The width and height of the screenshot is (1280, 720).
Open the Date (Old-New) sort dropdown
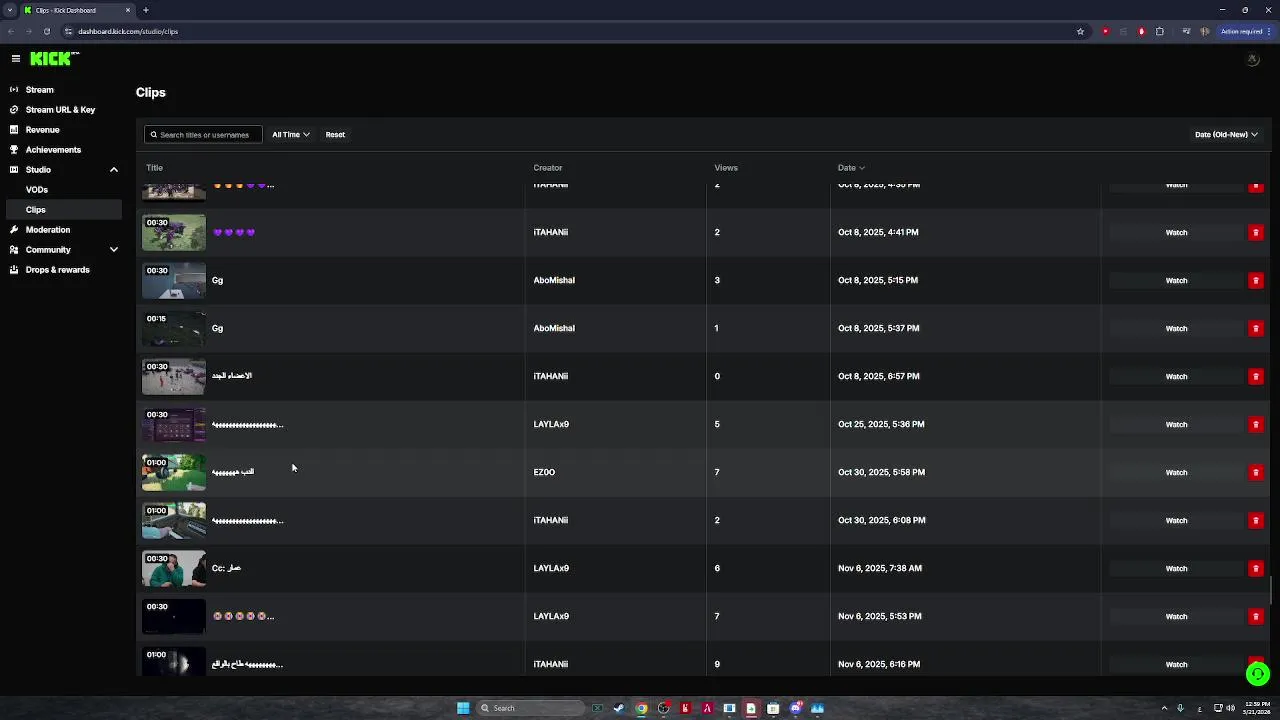coord(1226,134)
